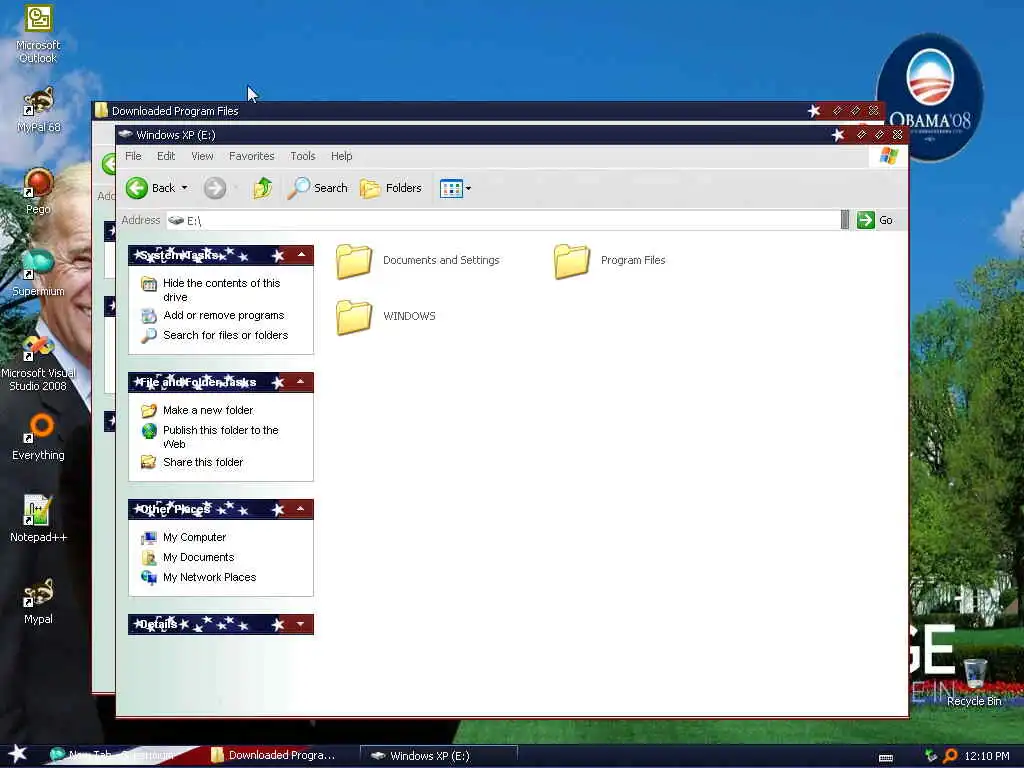Toggle the Folders pane
1024x768 pixels.
coord(391,188)
